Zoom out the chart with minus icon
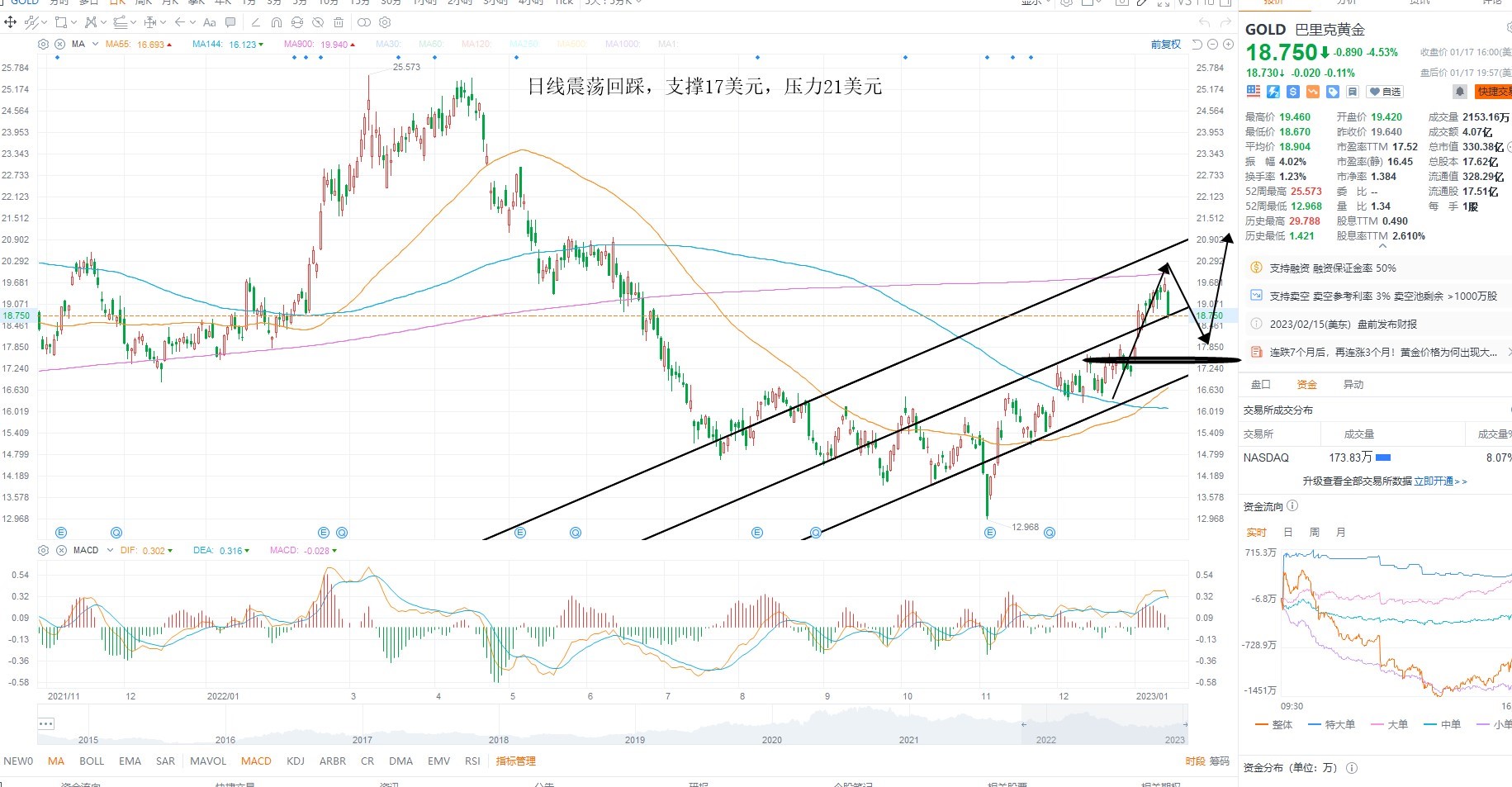1512x787 pixels. pyautogui.click(x=1212, y=45)
